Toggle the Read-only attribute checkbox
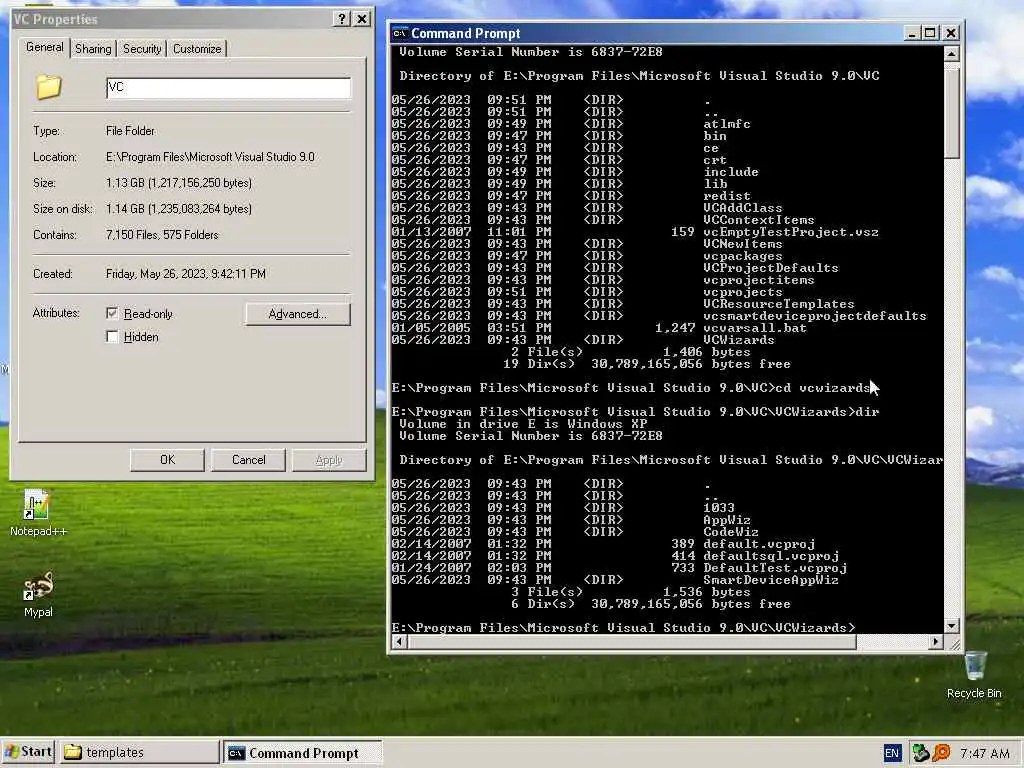The image size is (1024, 768). pos(112,313)
